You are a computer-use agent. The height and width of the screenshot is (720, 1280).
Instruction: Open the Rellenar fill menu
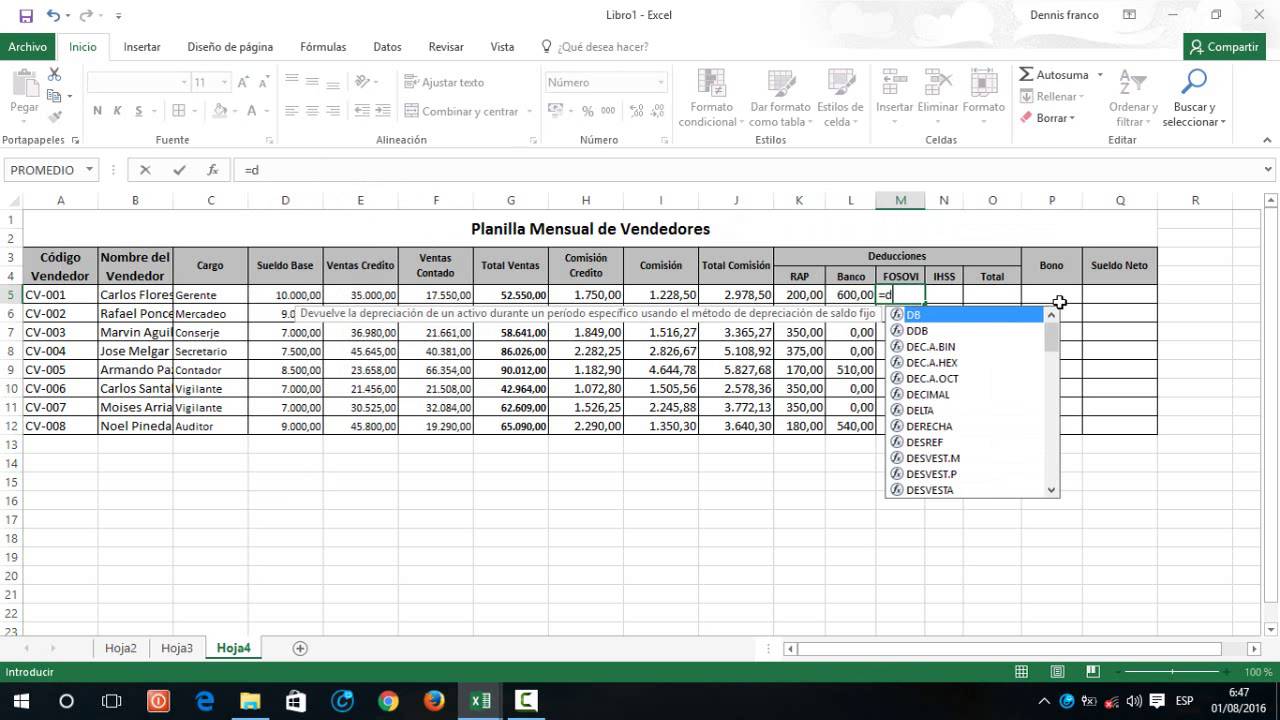click(1052, 97)
